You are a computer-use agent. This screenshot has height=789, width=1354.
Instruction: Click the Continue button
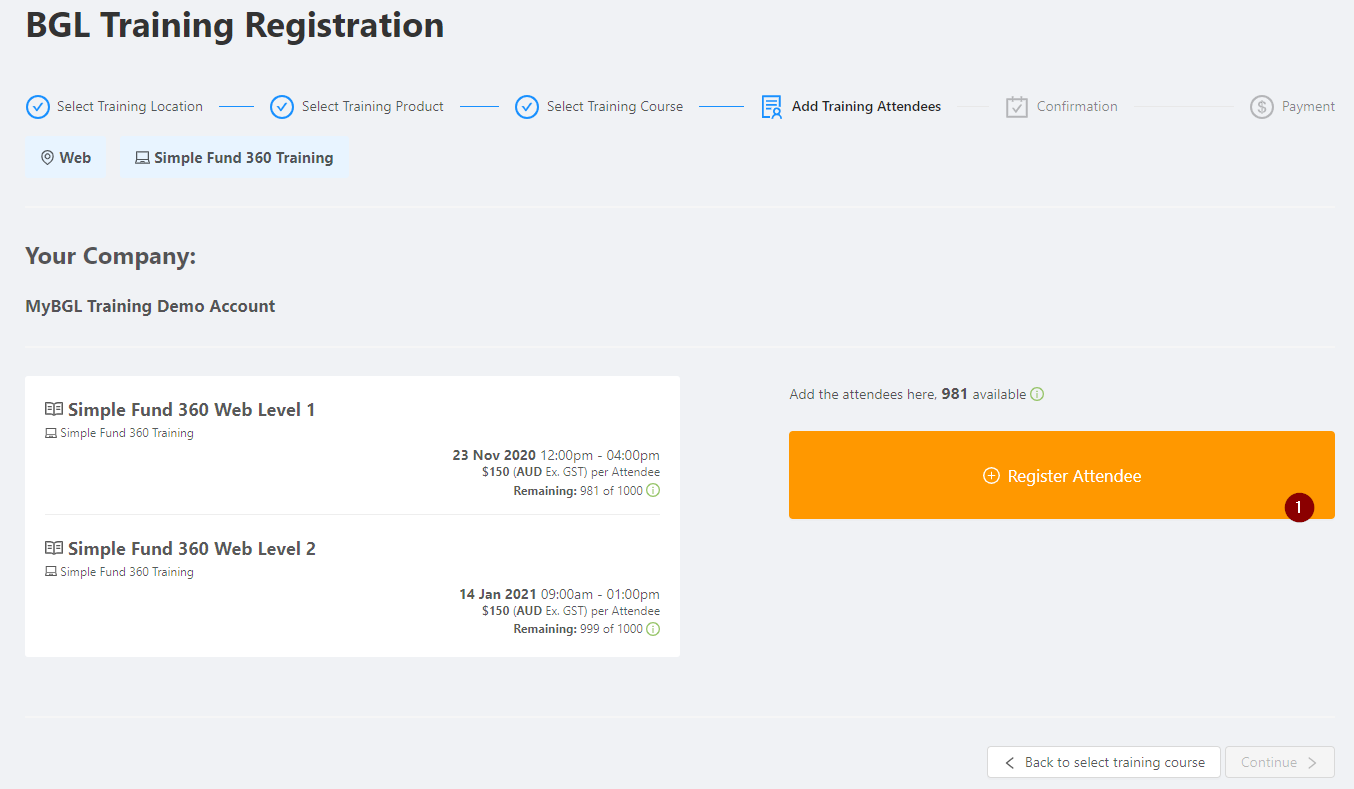pyautogui.click(x=1280, y=762)
